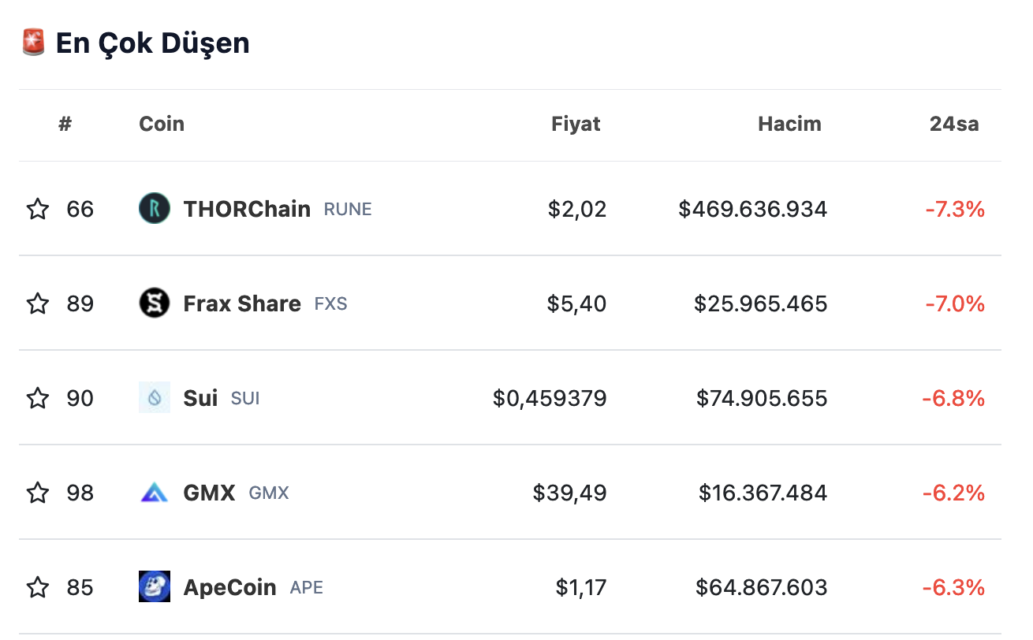Click the red siren emoji icon
1033x640 pixels.
[x=33, y=42]
